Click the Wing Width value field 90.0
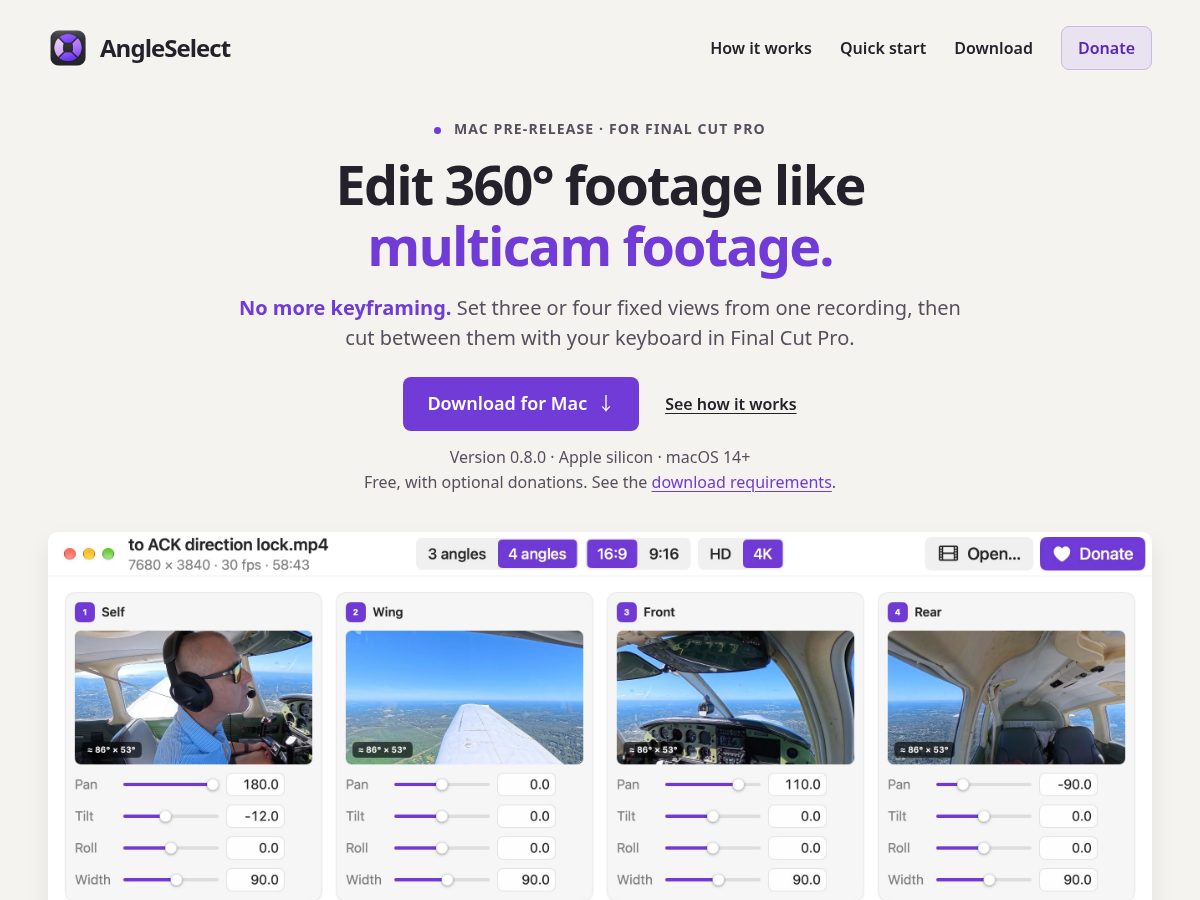 point(526,880)
